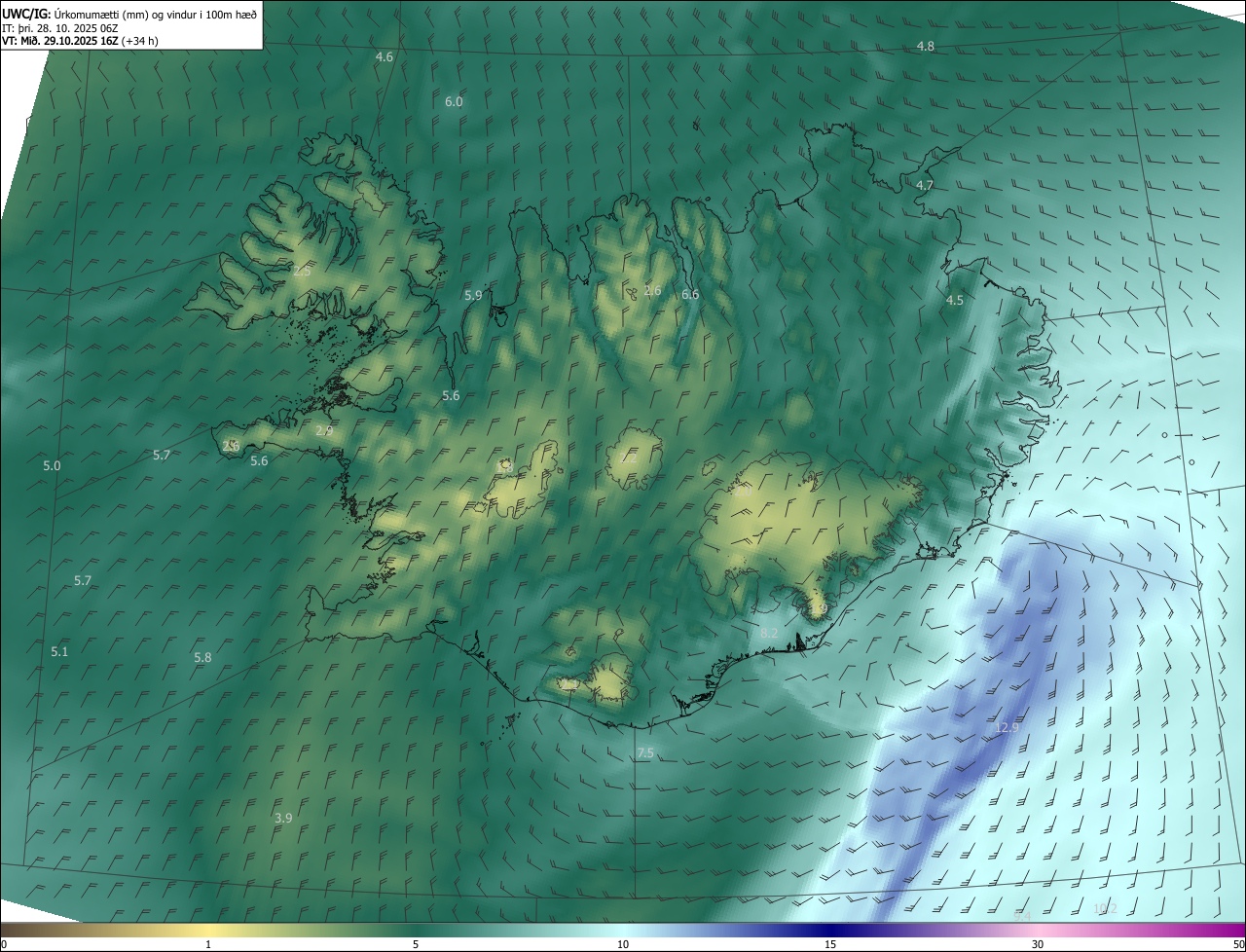
Task: Click the 2.5 value over the Westfjords
Action: pos(302,272)
